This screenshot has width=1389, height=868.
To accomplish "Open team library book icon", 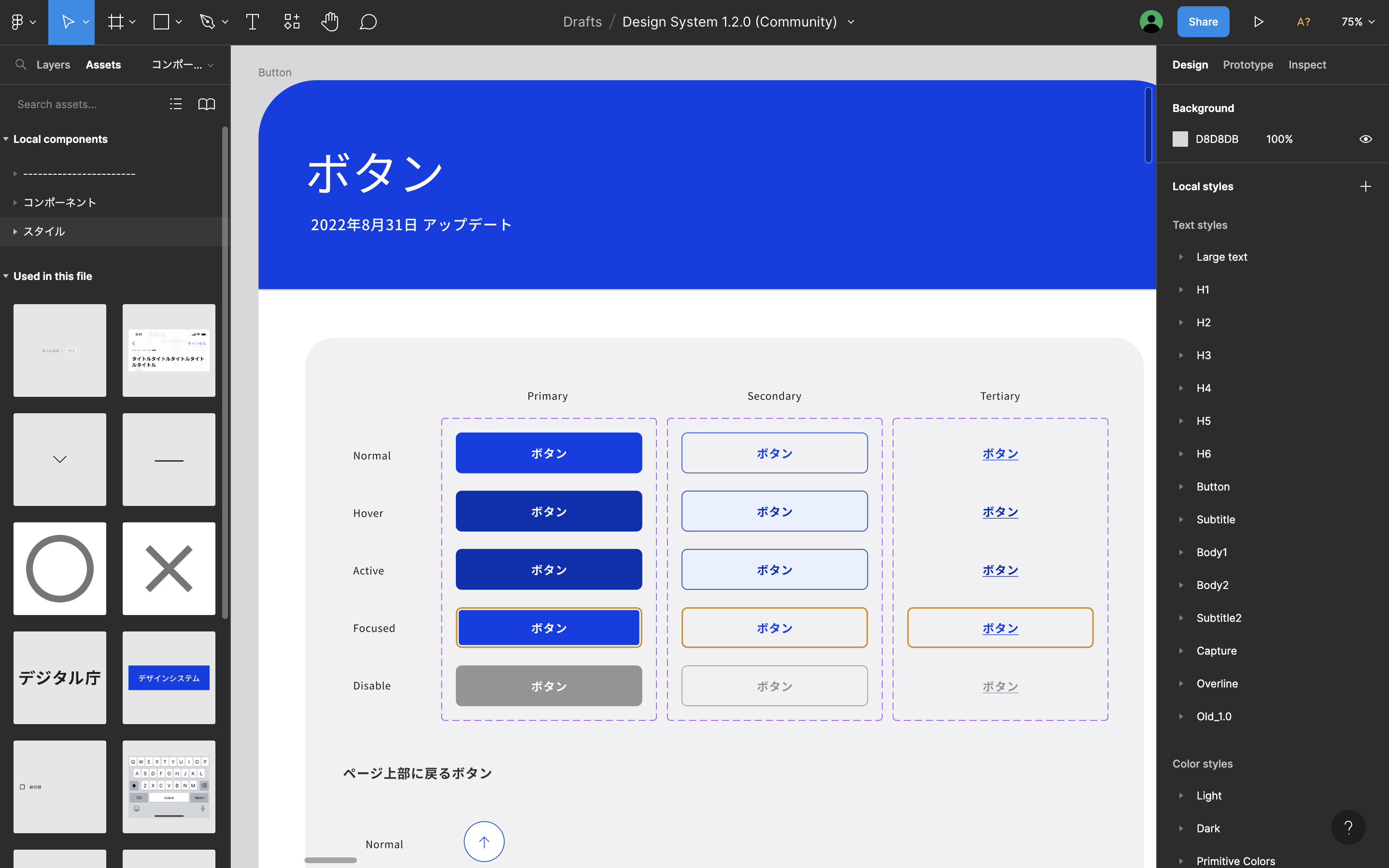I will point(207,104).
